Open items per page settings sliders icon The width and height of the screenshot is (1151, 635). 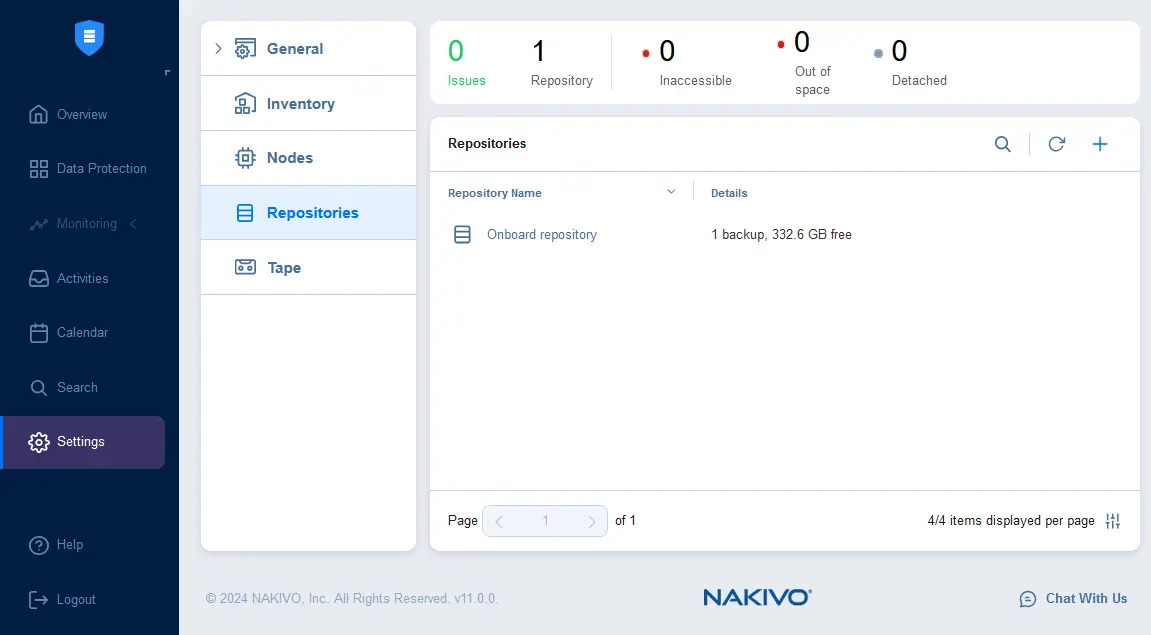1113,520
